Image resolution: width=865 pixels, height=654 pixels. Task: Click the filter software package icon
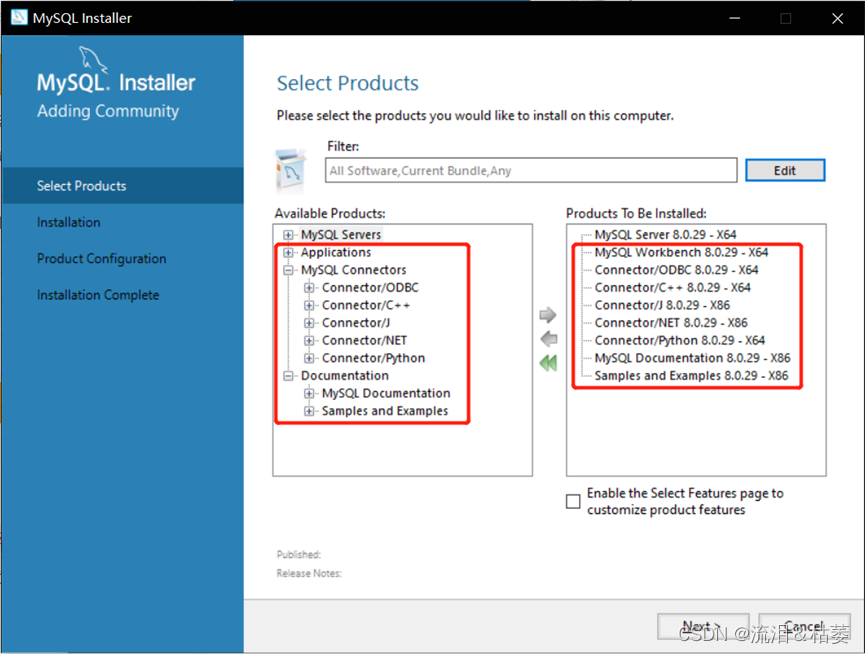point(290,169)
